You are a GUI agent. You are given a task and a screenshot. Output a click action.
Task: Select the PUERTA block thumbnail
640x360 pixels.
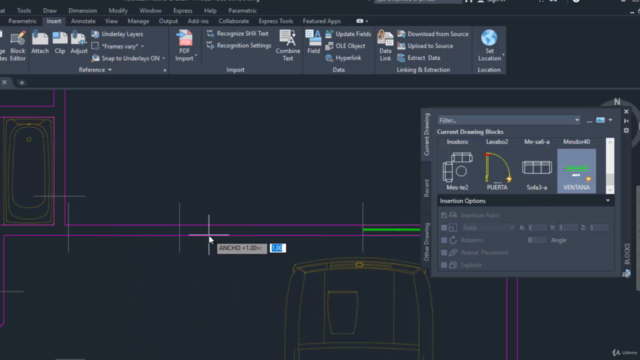click(x=497, y=171)
